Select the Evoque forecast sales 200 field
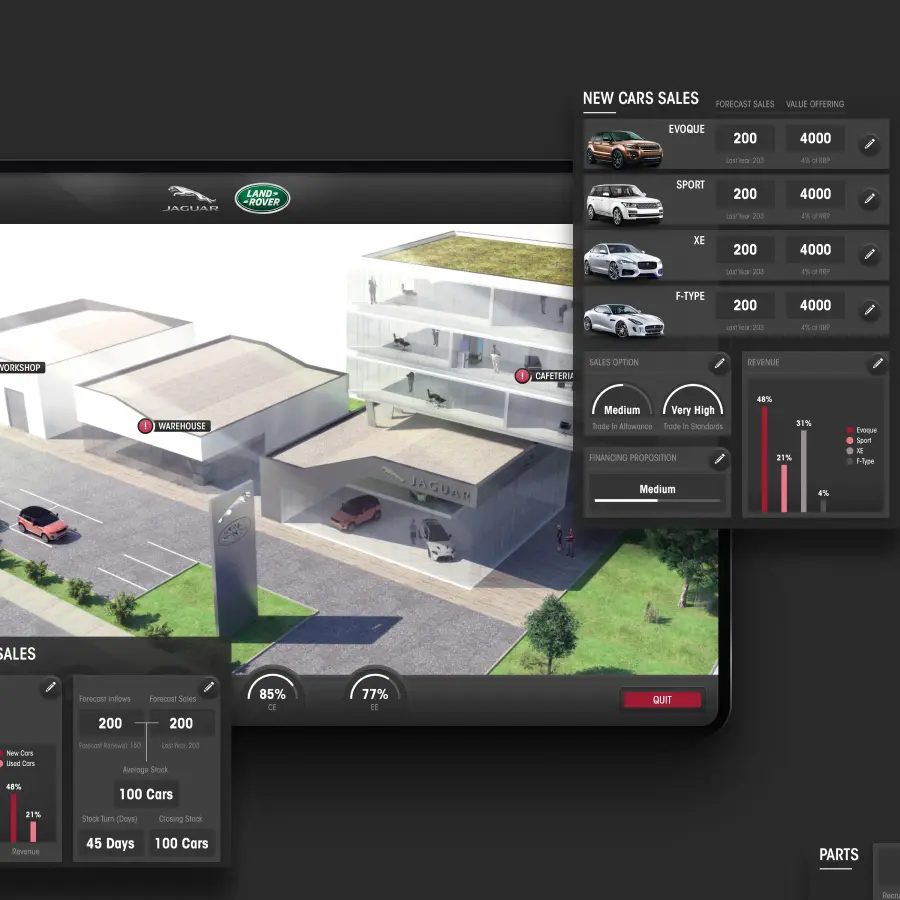900x900 pixels. click(x=744, y=138)
